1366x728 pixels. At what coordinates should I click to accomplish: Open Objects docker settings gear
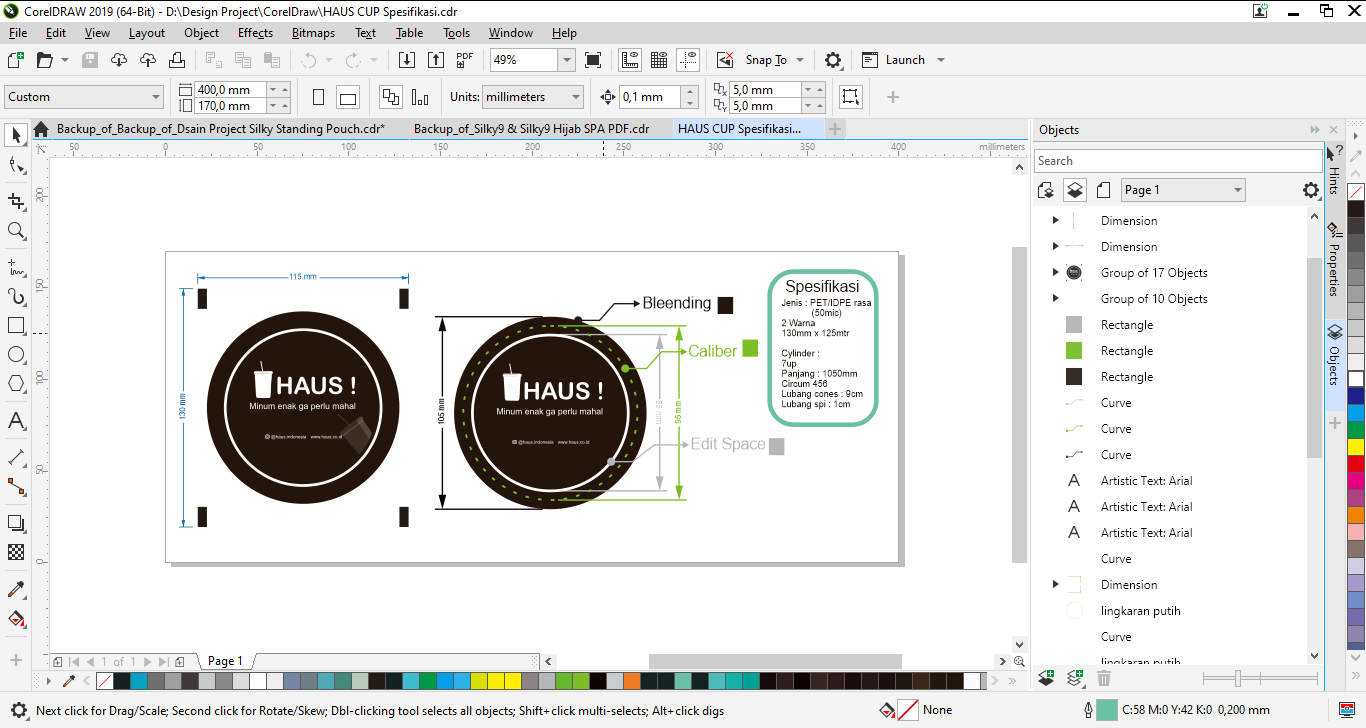coord(1311,190)
